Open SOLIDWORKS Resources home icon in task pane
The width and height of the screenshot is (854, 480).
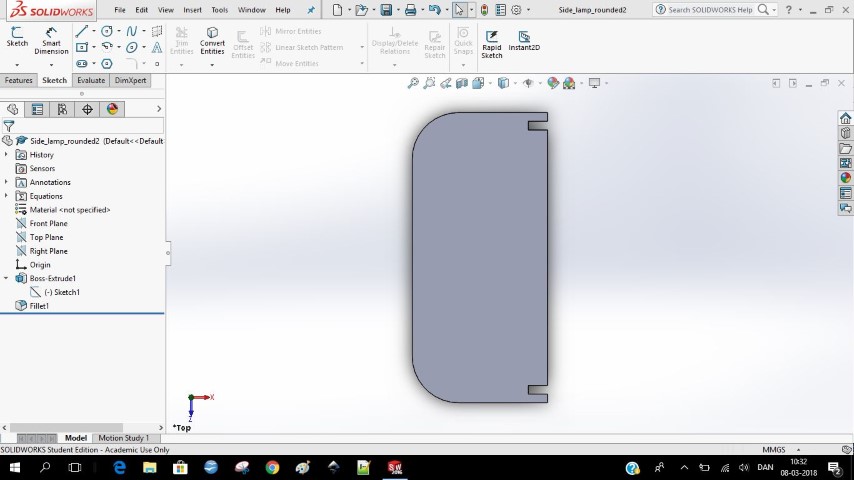pyautogui.click(x=845, y=118)
